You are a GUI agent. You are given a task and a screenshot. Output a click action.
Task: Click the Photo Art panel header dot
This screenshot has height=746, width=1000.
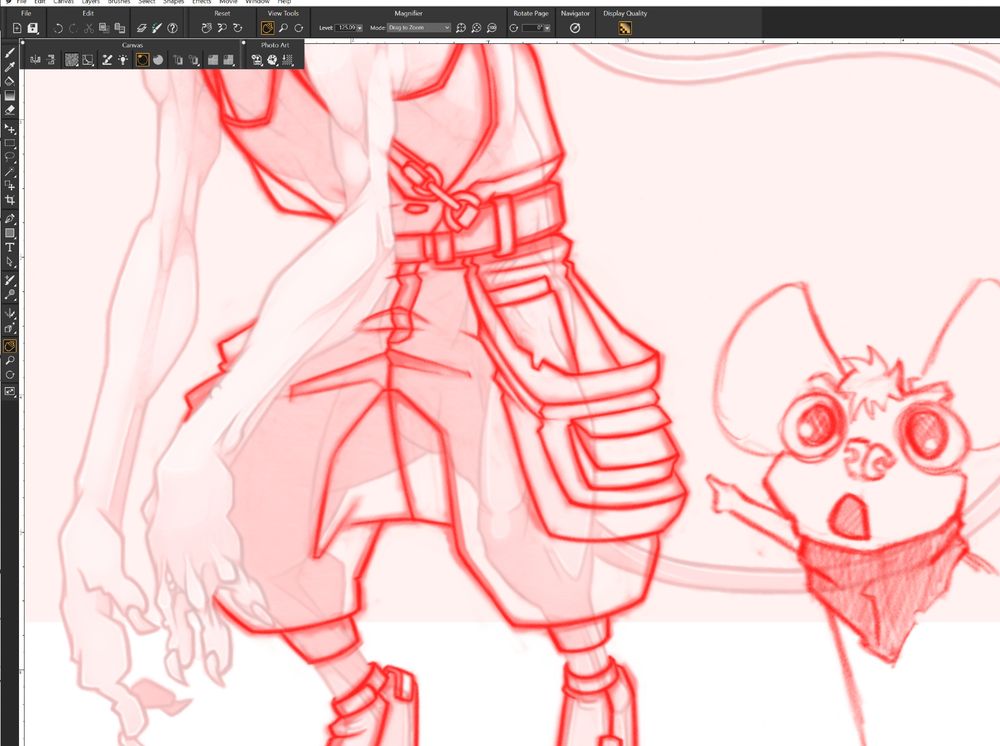(x=244, y=43)
